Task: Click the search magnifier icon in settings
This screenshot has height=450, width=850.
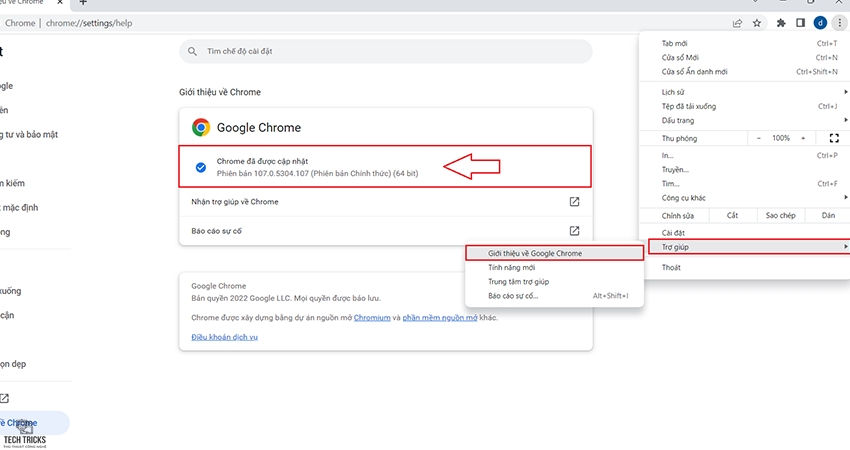Action: click(192, 52)
